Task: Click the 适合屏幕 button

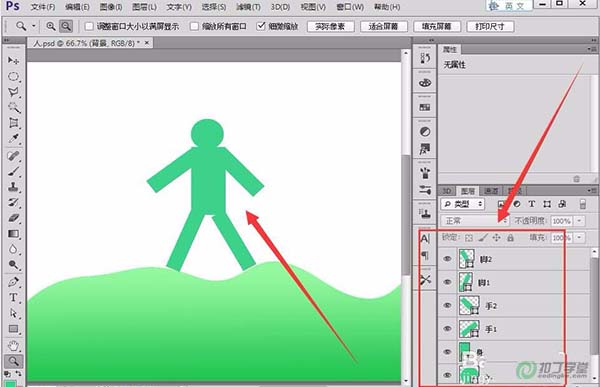Action: (383, 26)
